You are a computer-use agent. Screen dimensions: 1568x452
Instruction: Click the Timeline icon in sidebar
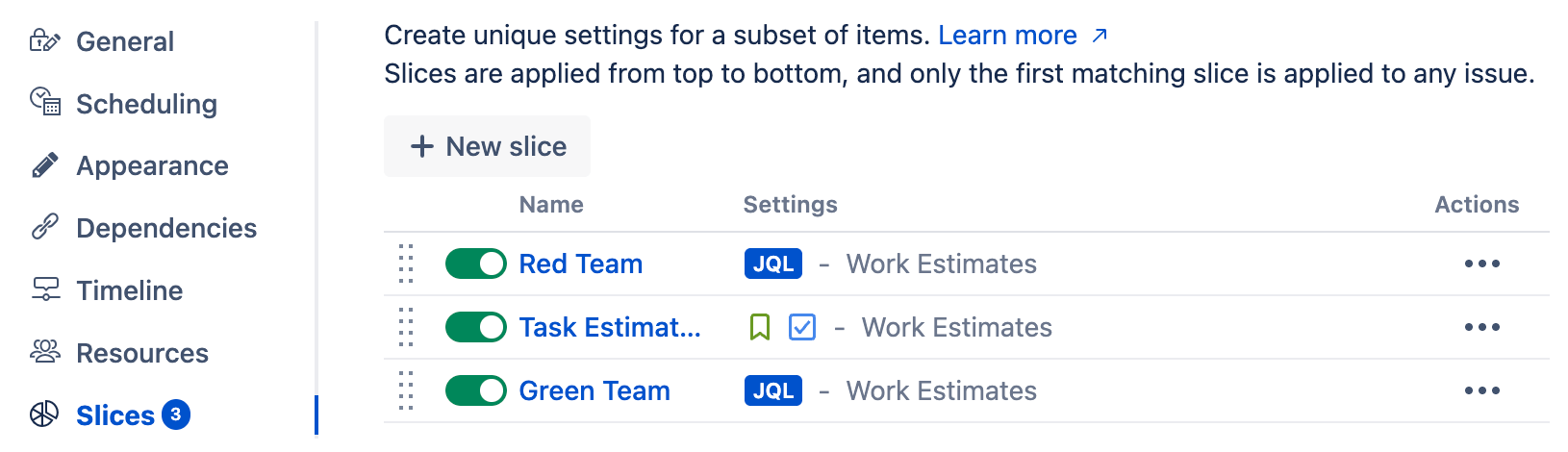pos(45,289)
